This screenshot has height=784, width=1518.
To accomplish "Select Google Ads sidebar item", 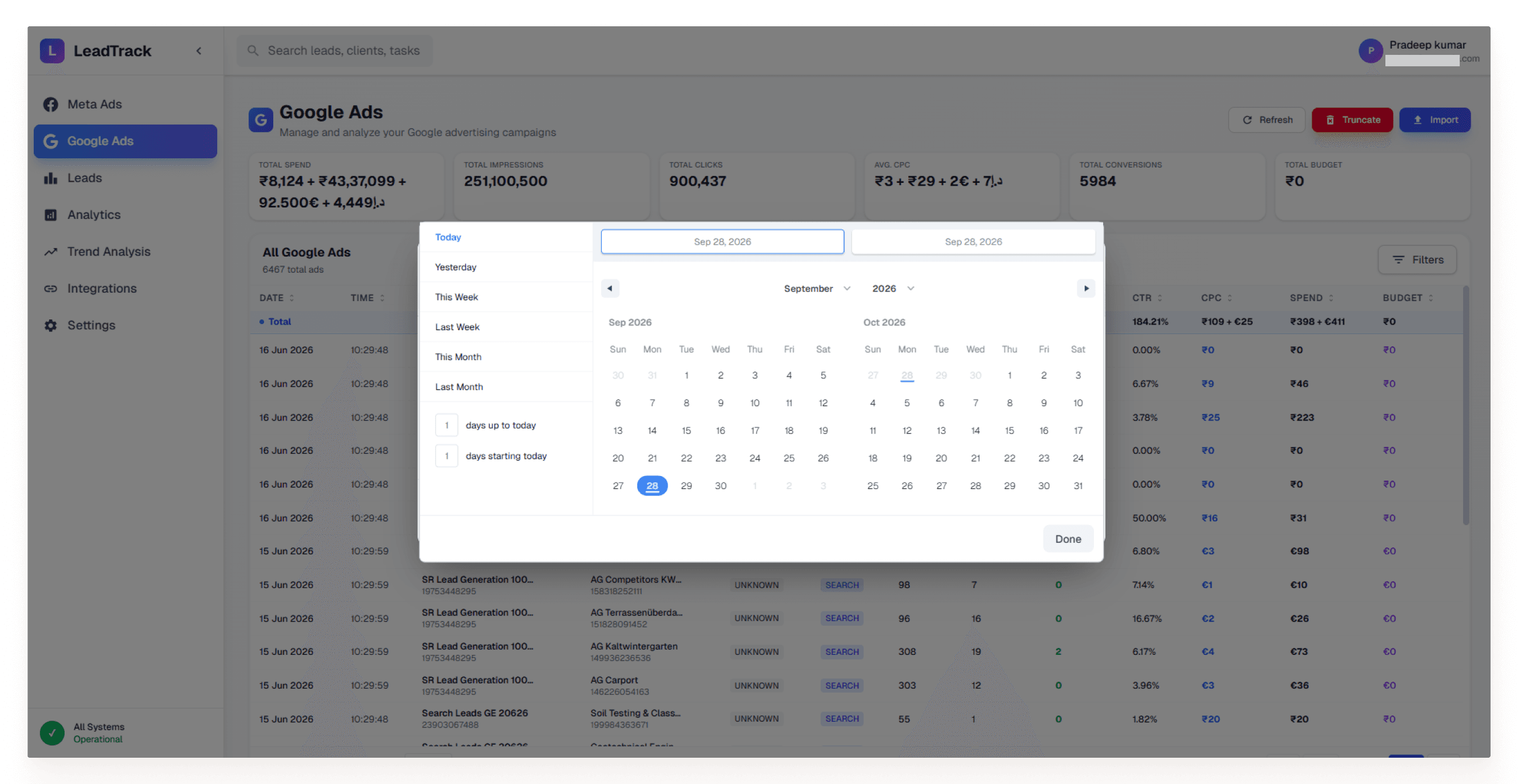I will point(125,141).
